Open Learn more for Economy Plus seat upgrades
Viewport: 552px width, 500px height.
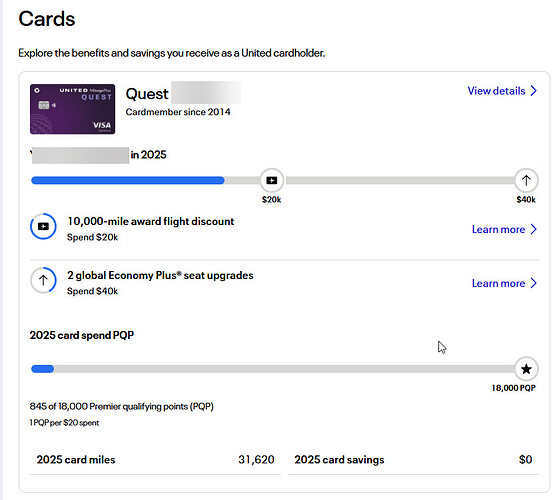coord(504,283)
